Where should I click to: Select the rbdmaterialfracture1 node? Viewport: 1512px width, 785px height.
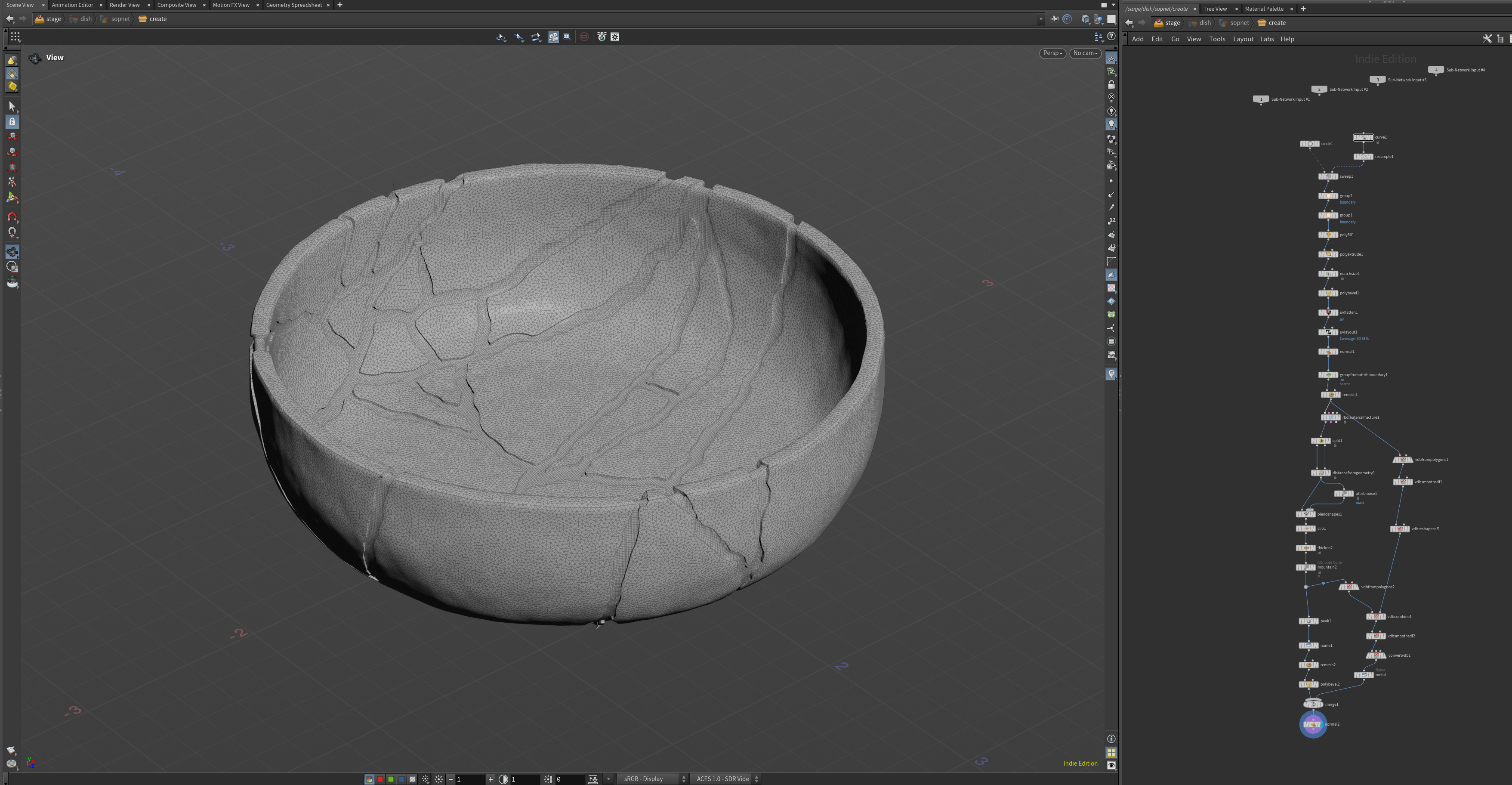[1330, 417]
